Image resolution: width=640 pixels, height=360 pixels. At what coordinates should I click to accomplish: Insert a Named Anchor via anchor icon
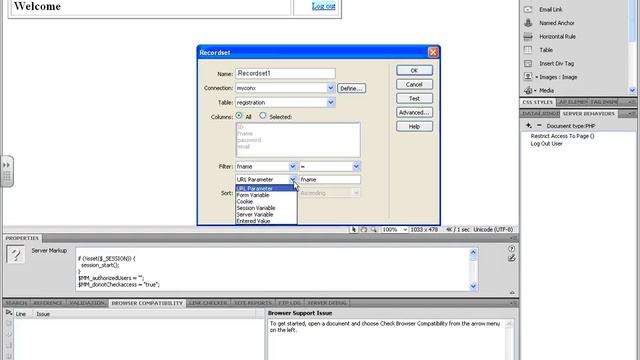[x=528, y=23]
